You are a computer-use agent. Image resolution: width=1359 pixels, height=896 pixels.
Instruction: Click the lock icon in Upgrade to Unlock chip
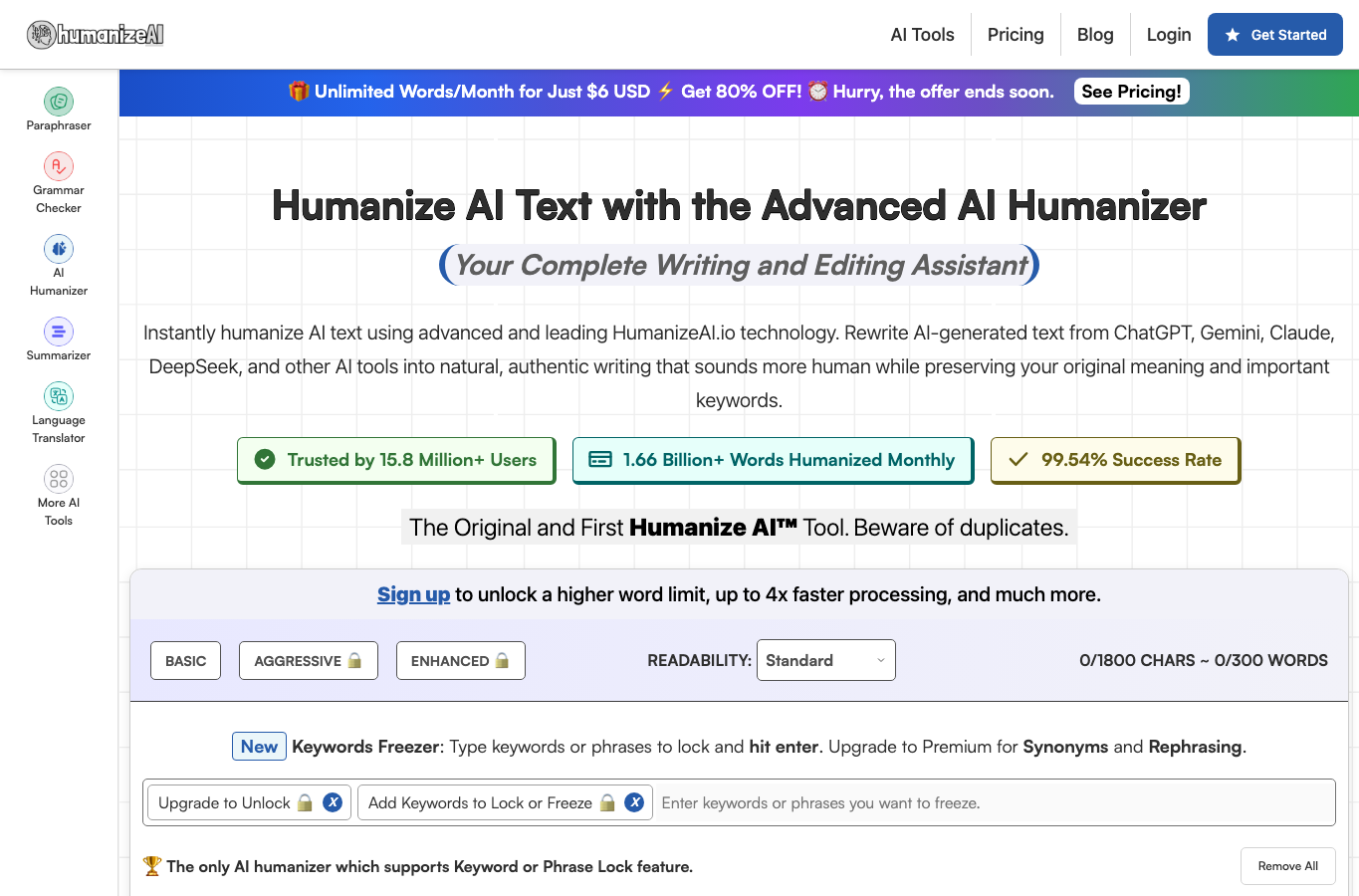(306, 802)
